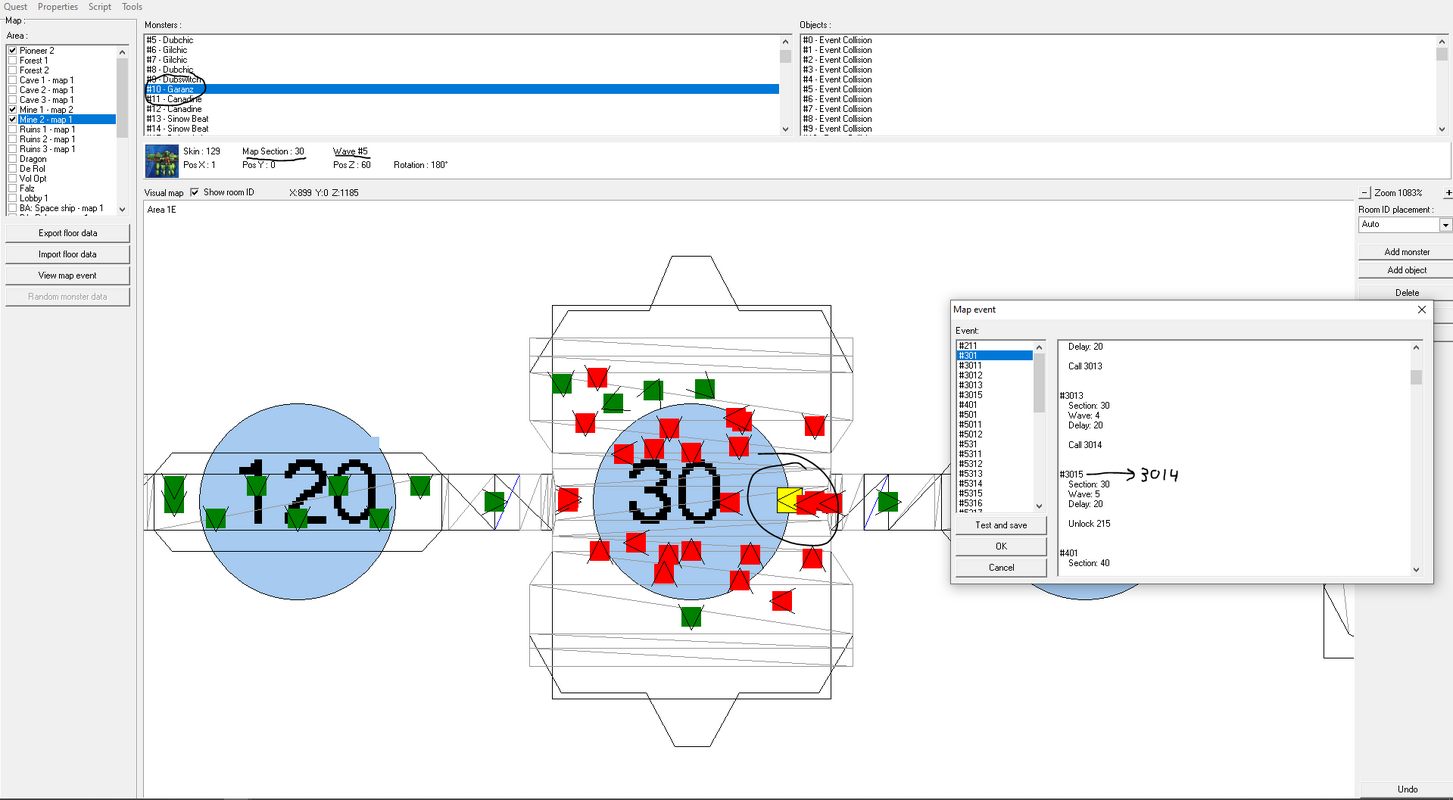The width and height of the screenshot is (1453, 800).
Task: Click the blue room 120 circle
Action: [x=296, y=501]
